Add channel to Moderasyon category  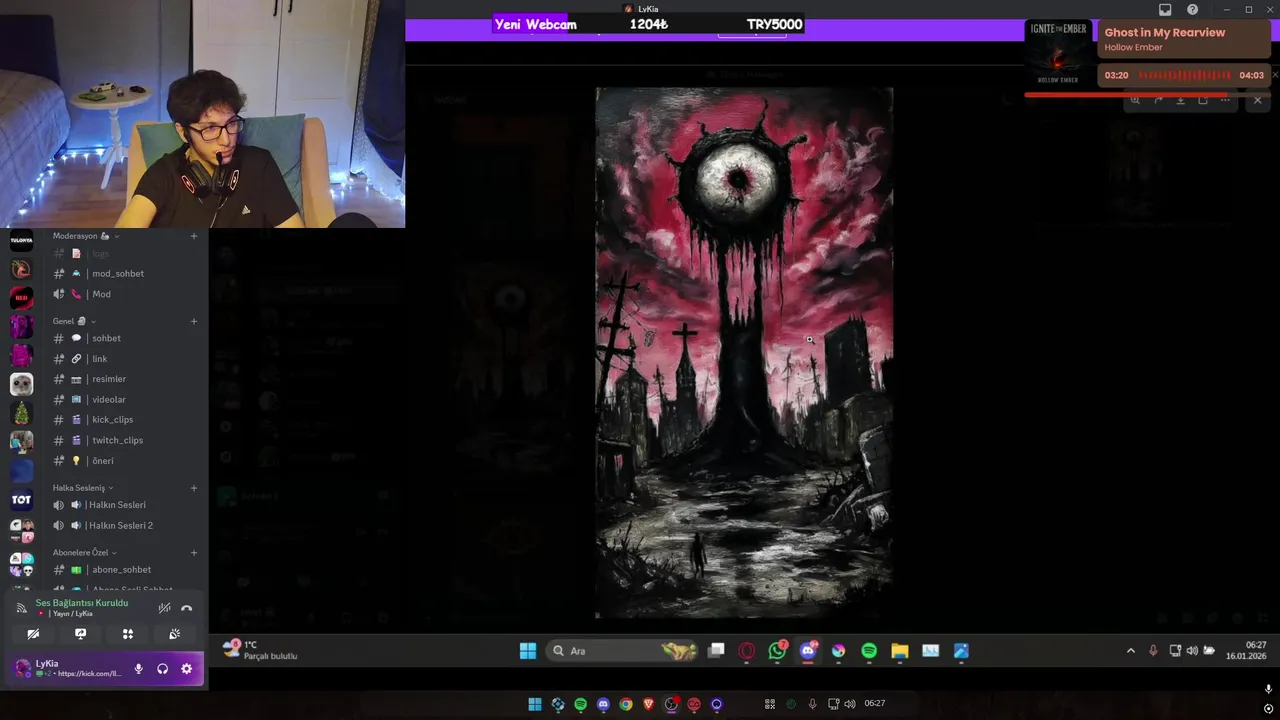pyautogui.click(x=194, y=236)
